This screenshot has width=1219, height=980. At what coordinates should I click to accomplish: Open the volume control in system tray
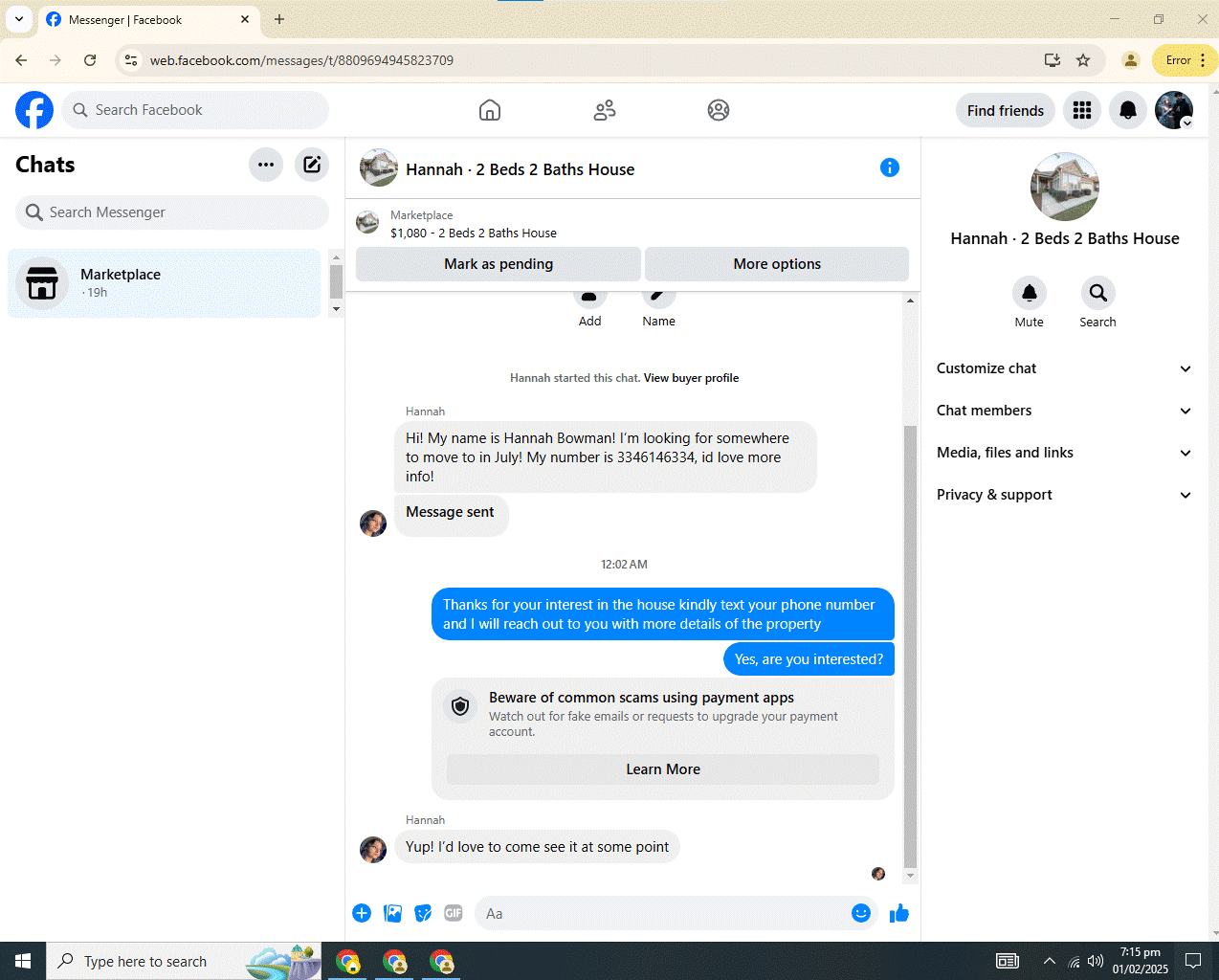[x=1096, y=961]
